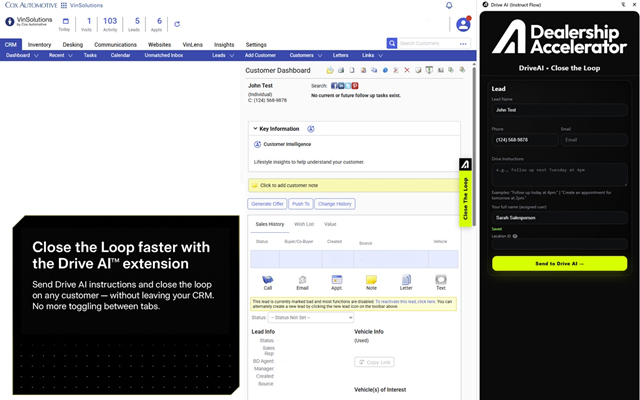The image size is (640, 400).
Task: Open the Recent dropdown menu
Action: (60, 55)
